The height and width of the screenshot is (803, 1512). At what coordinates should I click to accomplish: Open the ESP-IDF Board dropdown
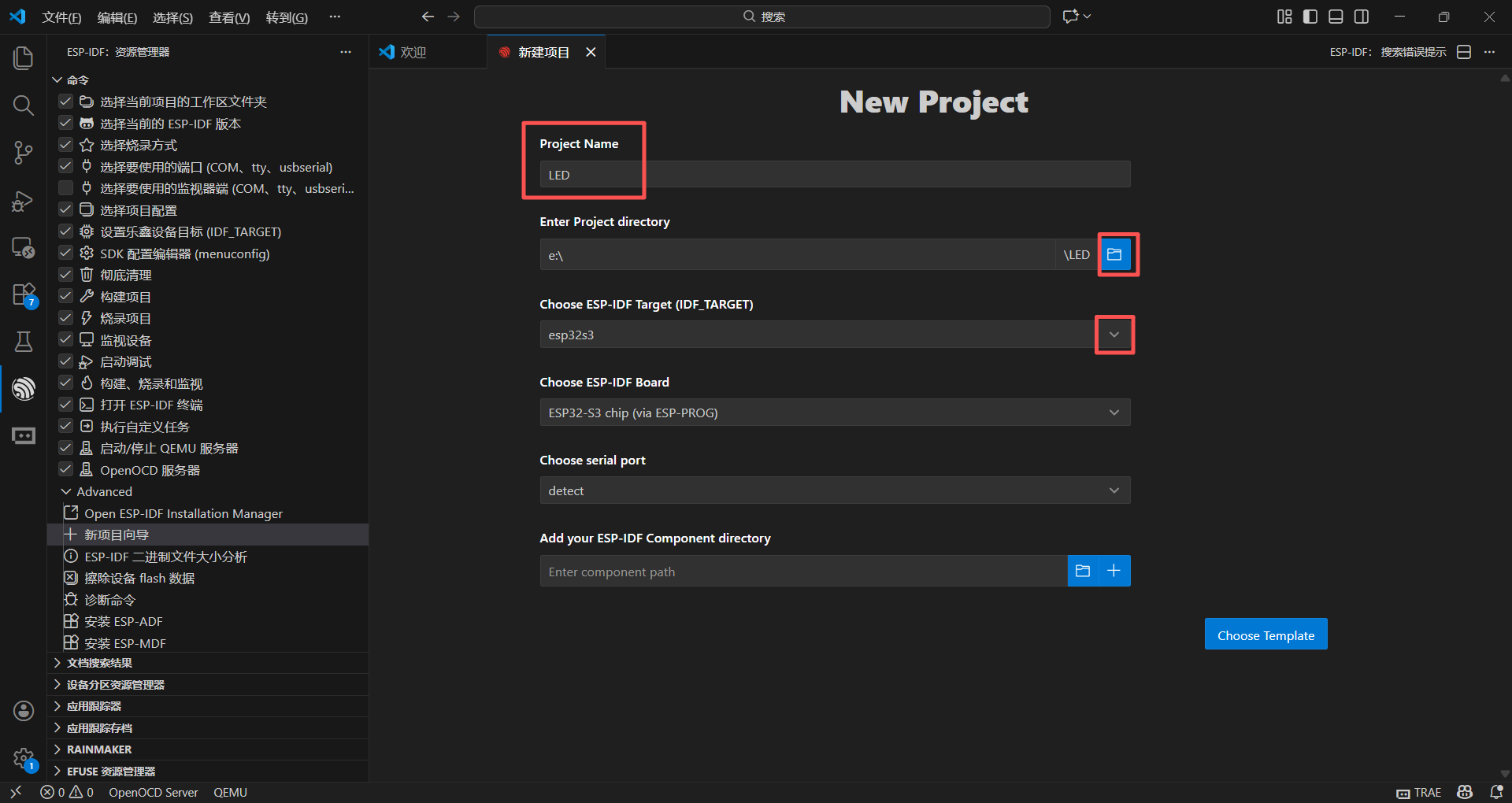[x=835, y=413]
